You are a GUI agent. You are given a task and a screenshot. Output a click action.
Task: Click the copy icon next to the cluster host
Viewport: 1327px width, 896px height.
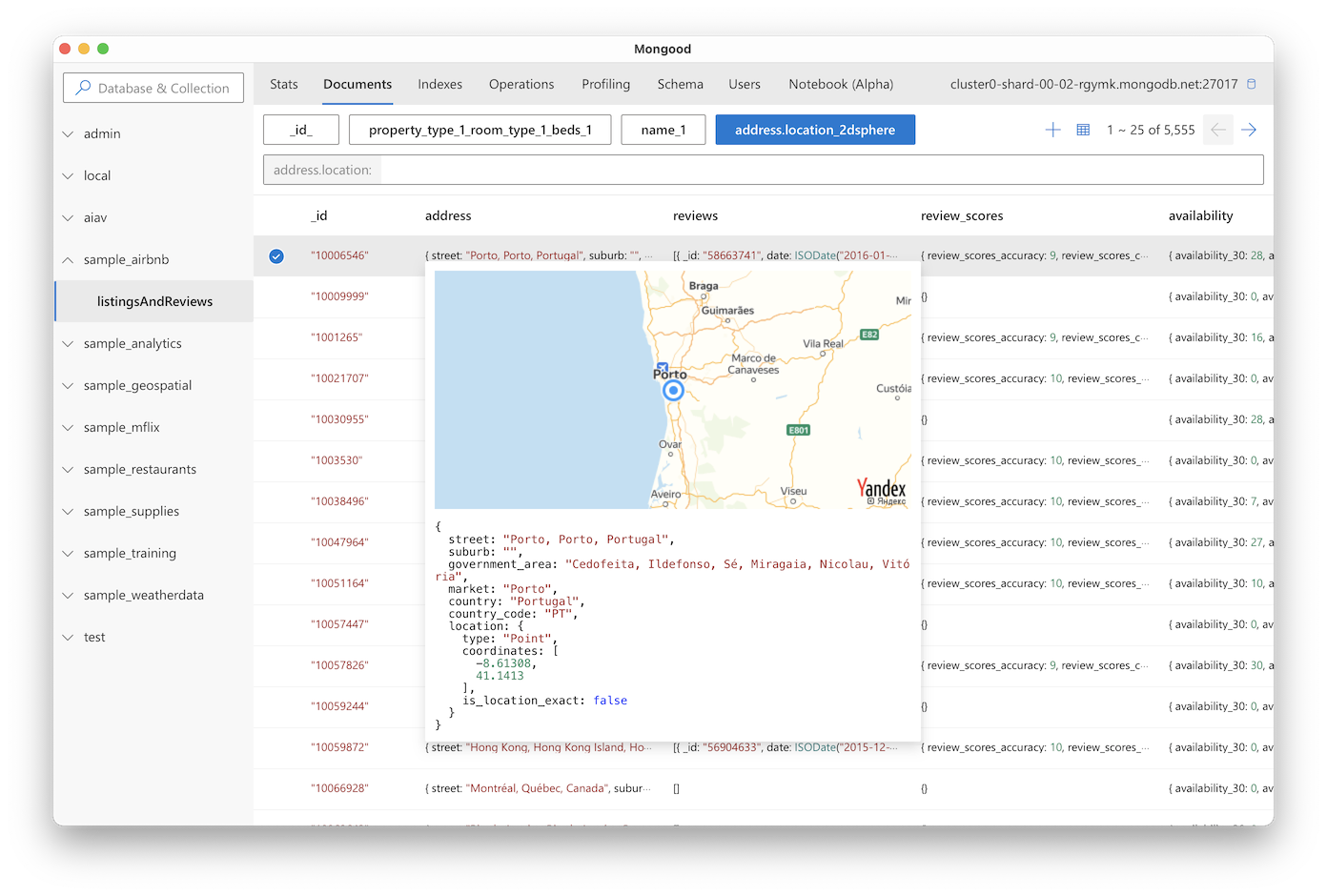coord(1252,84)
